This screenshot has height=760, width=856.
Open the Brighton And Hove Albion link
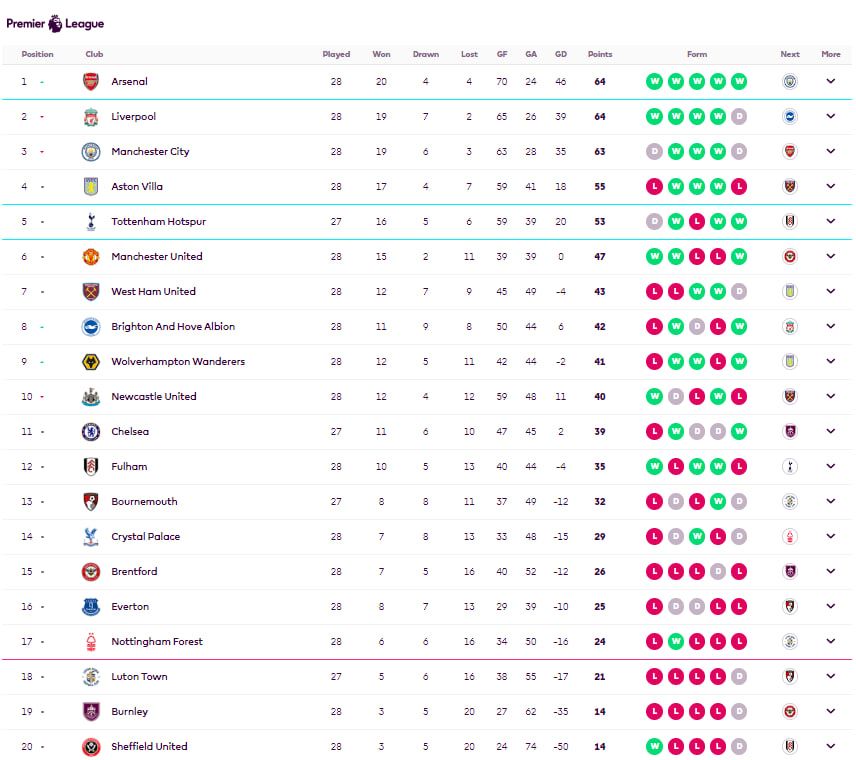[x=173, y=327]
